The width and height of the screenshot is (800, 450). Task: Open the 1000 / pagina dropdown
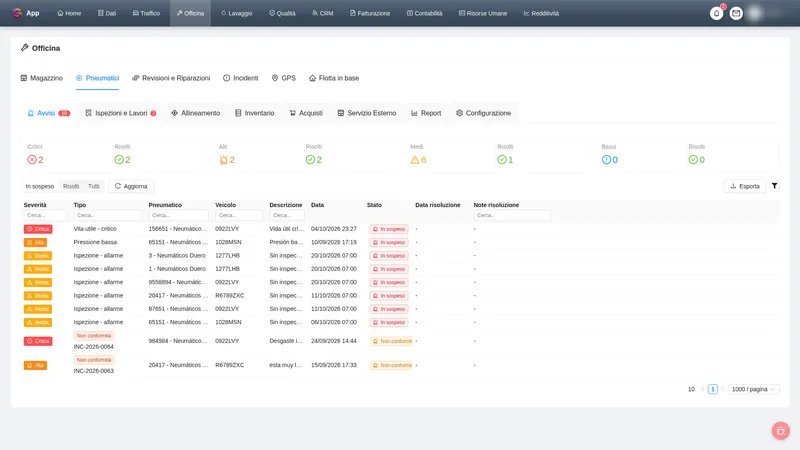coord(754,389)
